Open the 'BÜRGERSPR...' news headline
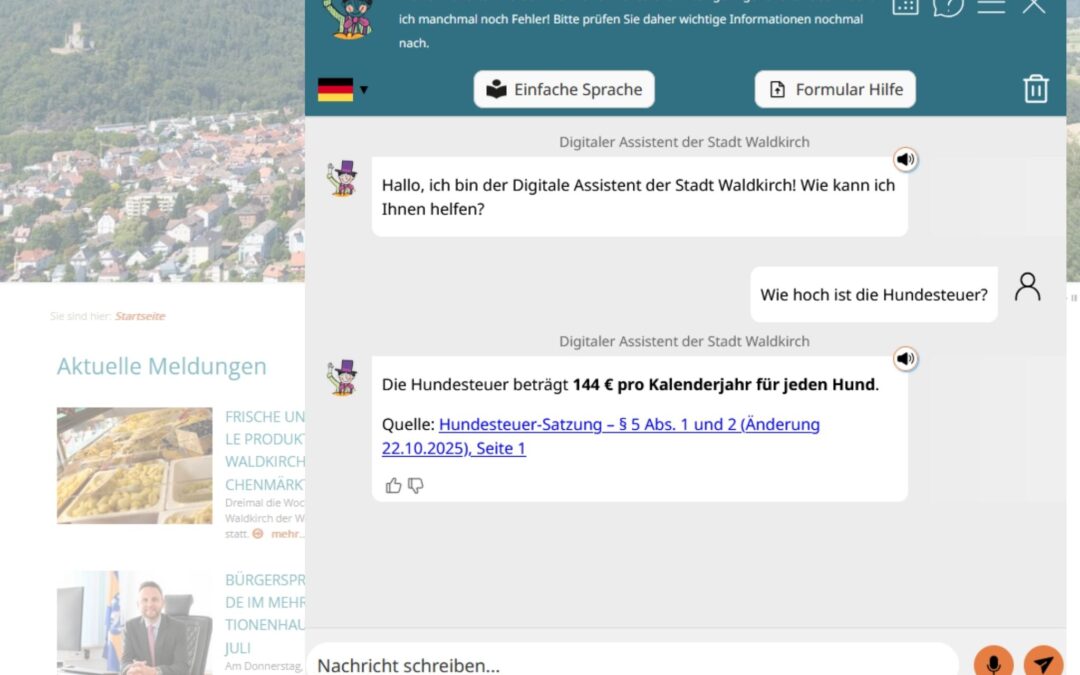 pos(264,614)
